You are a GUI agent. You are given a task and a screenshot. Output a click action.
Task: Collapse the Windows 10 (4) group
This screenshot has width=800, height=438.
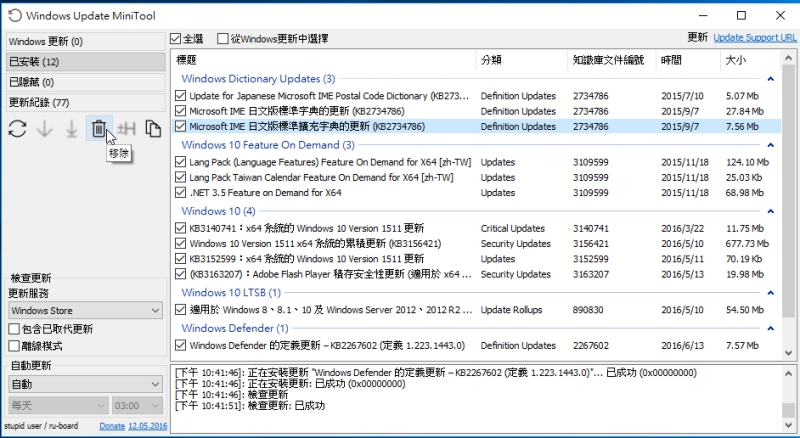coord(770,211)
